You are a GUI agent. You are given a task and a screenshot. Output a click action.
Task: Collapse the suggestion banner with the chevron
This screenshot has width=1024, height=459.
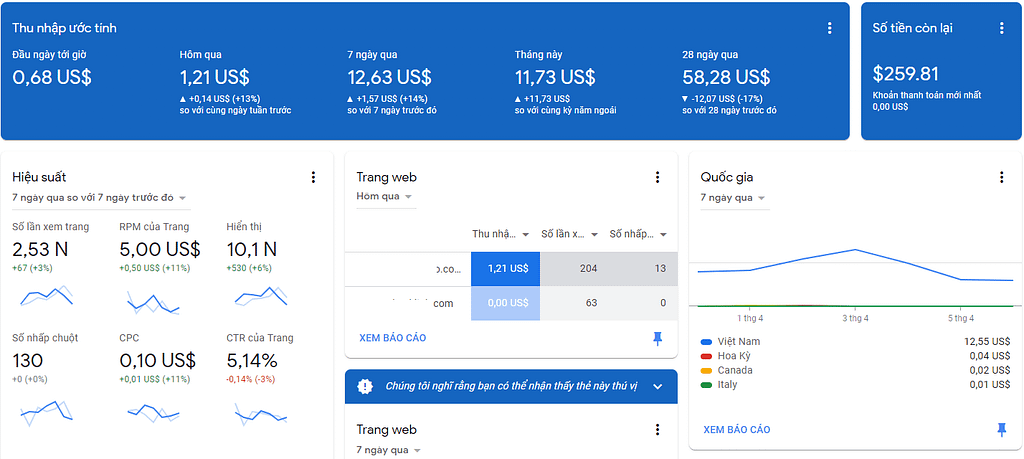tap(658, 387)
